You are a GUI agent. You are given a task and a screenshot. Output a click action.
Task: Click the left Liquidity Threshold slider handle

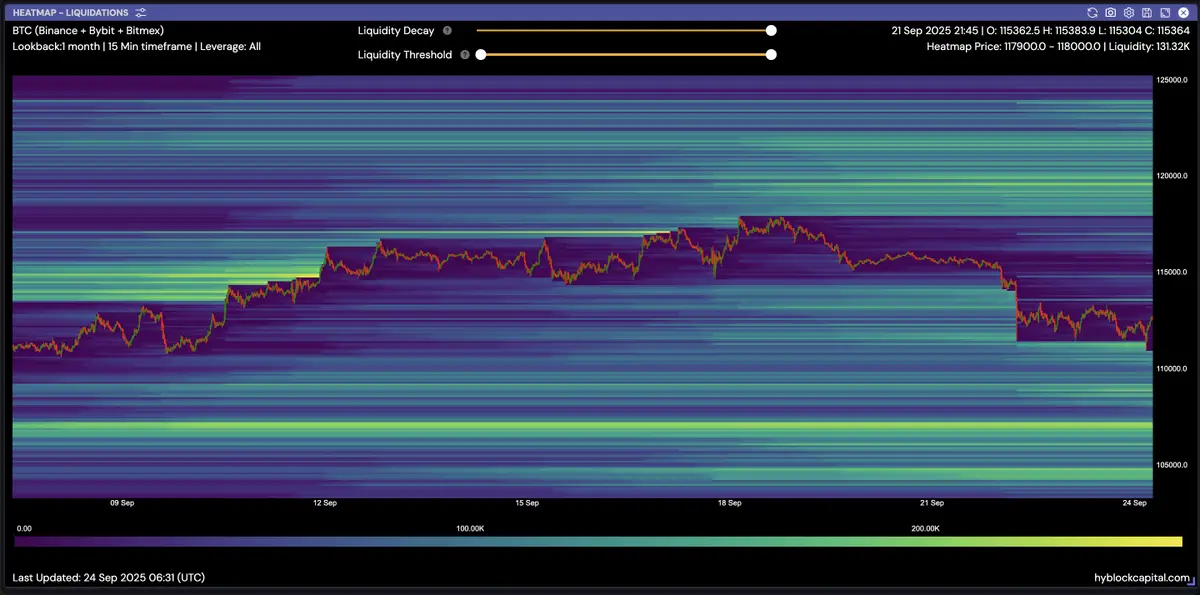481,55
